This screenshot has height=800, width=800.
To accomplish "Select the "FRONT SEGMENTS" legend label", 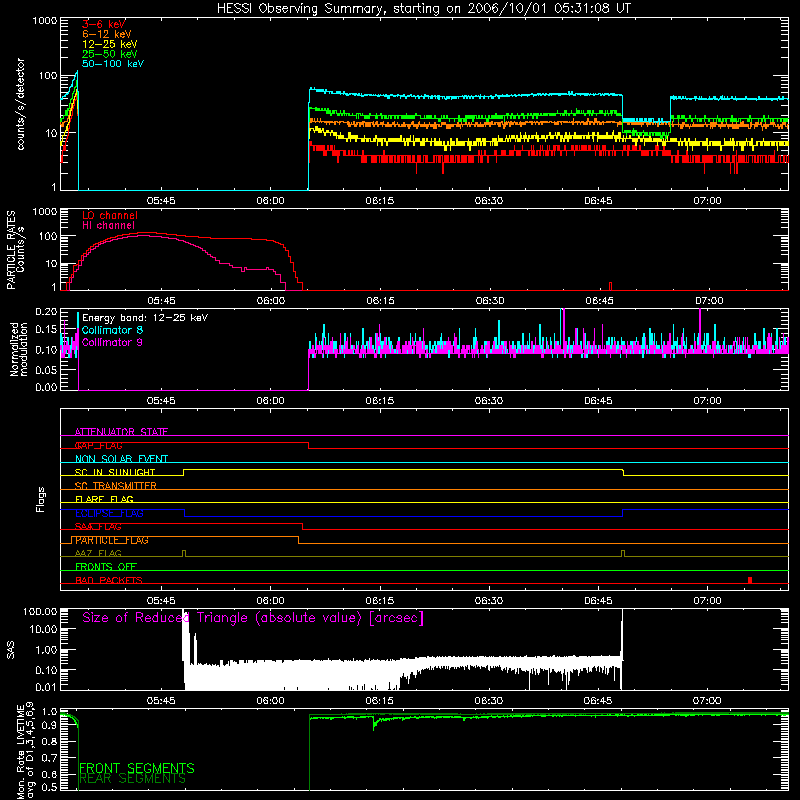I will click(x=137, y=768).
